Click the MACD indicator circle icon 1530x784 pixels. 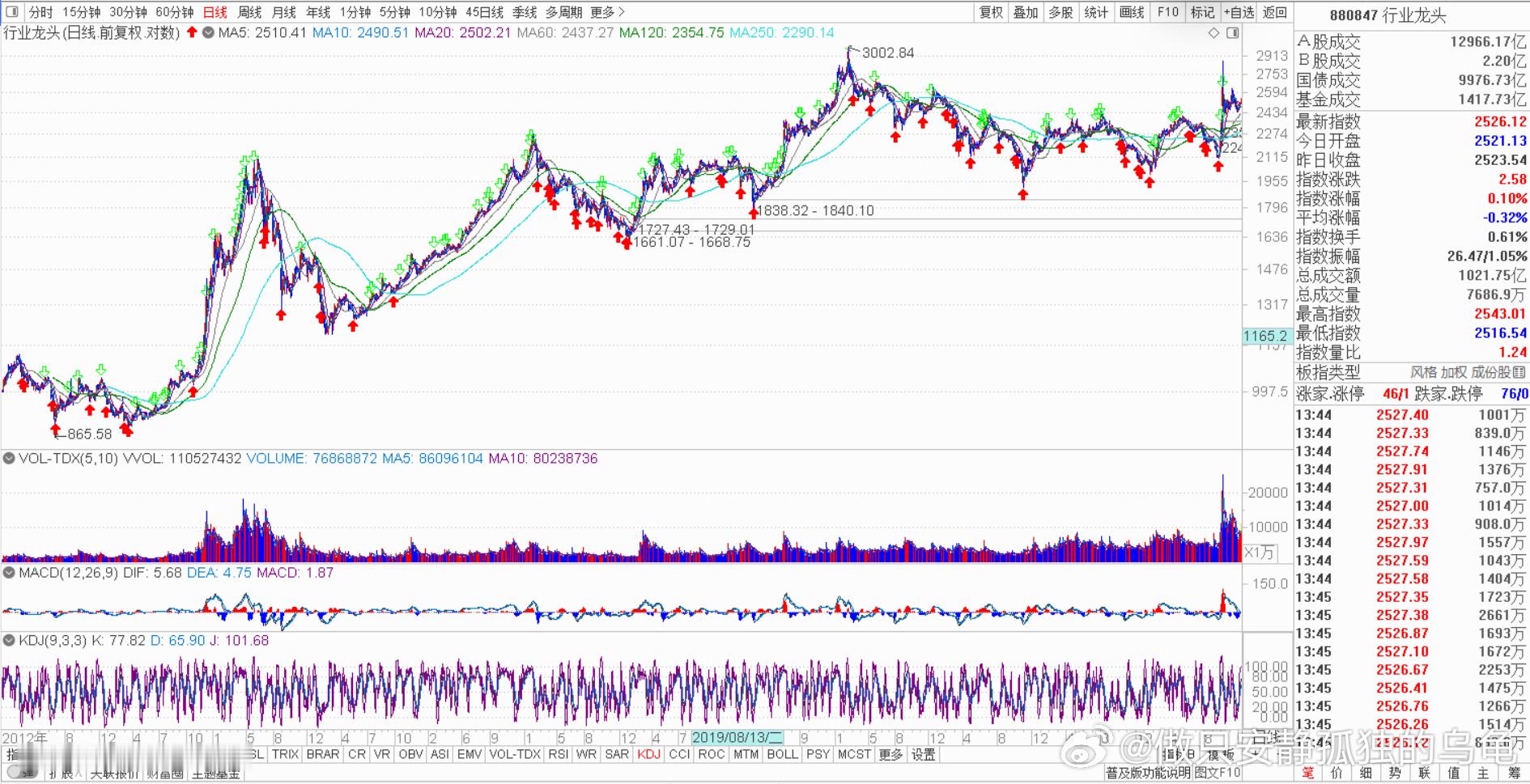(9, 572)
